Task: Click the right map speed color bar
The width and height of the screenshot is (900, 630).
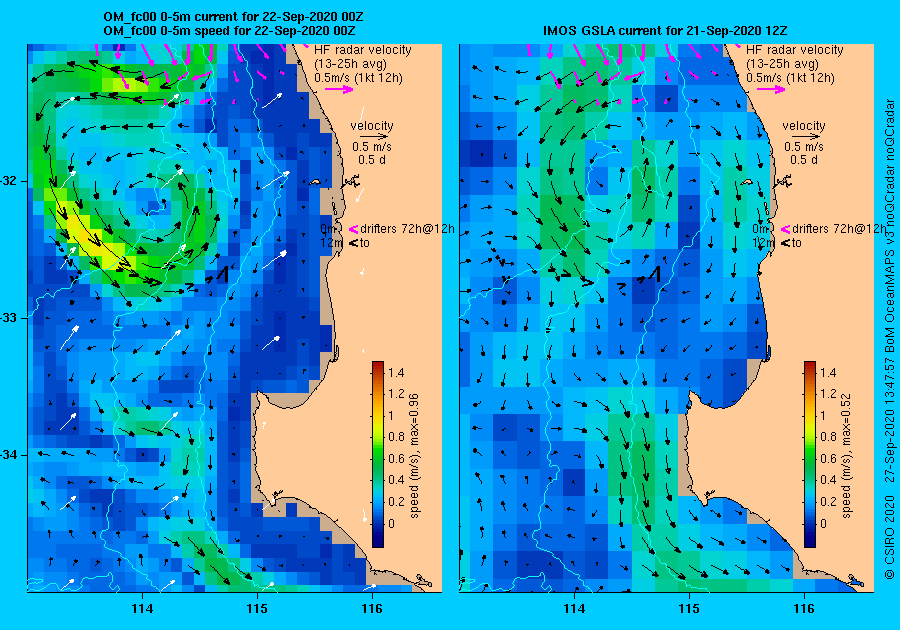Action: click(810, 454)
